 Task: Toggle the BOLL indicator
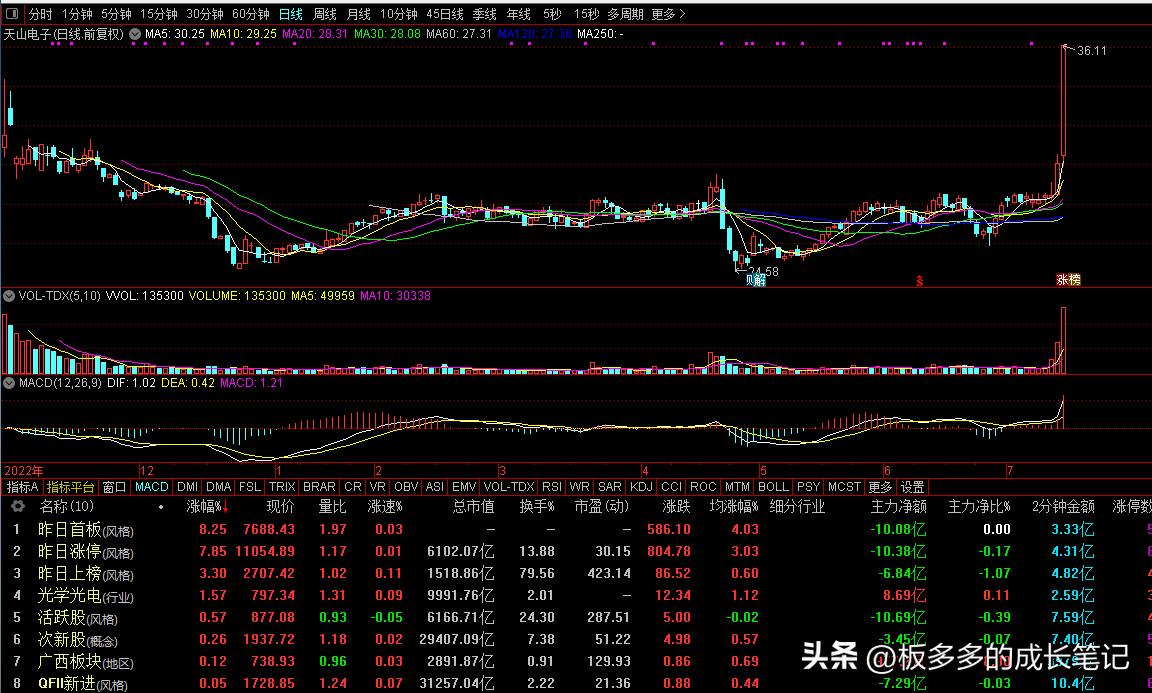pyautogui.click(x=773, y=486)
